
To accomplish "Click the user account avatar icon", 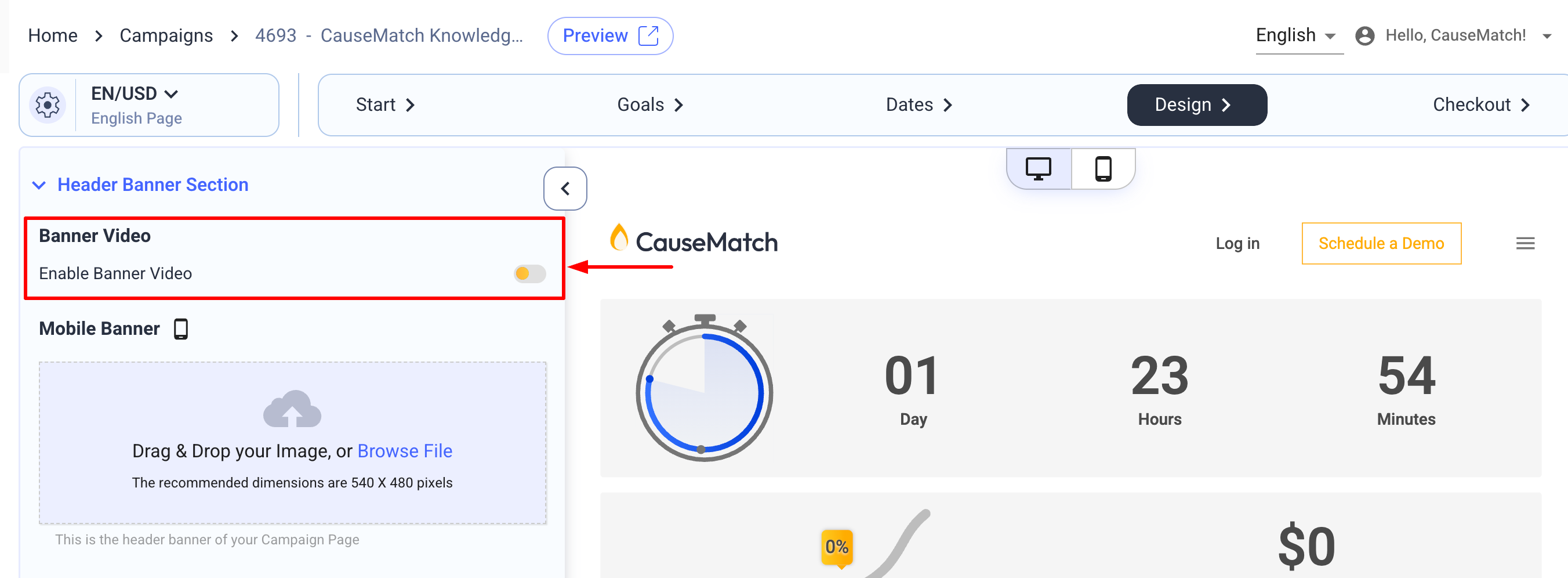I will (x=1364, y=36).
